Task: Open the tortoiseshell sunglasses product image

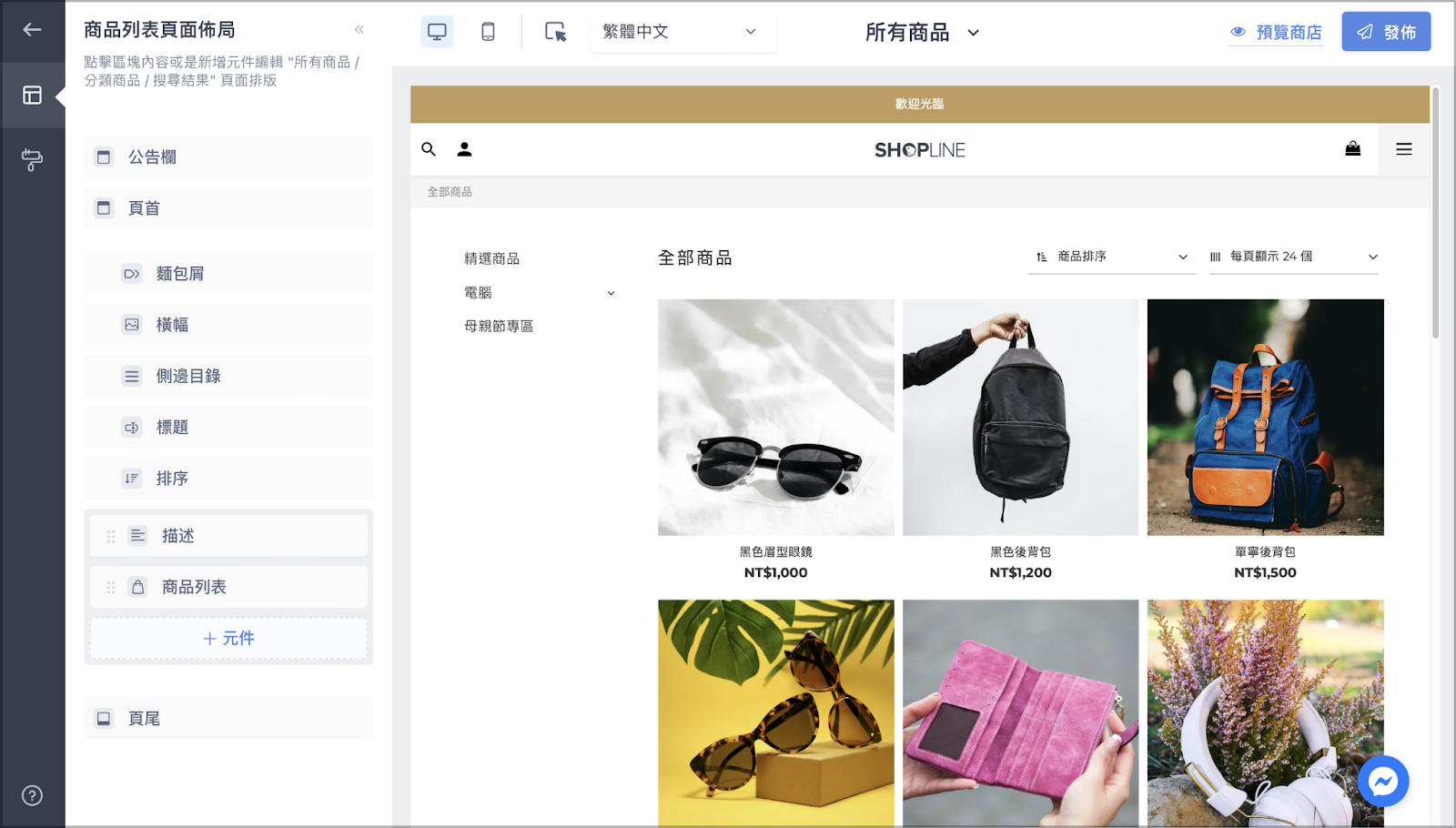Action: coord(776,712)
